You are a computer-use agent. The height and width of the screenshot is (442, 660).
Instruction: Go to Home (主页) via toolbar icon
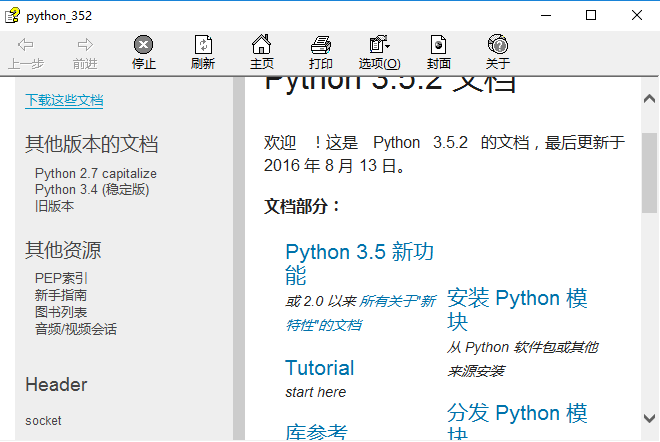coord(261,45)
